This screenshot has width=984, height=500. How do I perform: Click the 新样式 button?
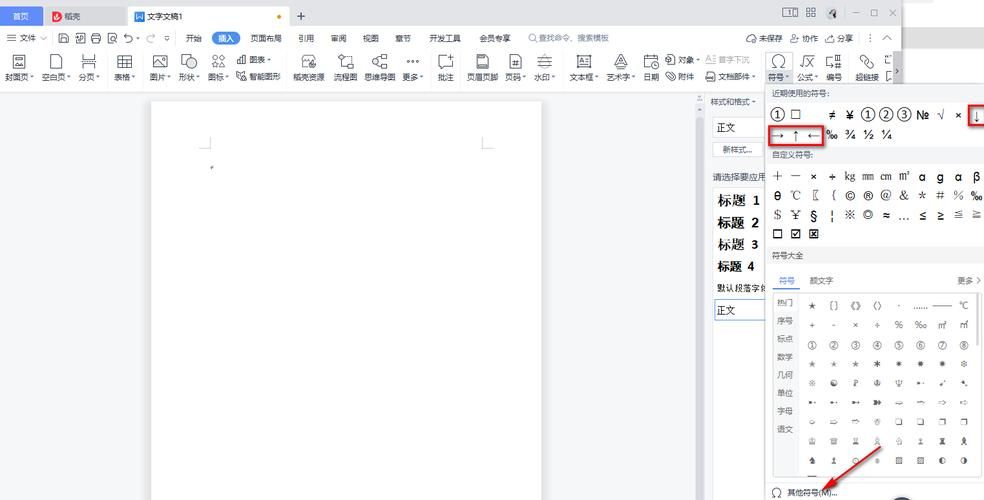tap(735, 149)
